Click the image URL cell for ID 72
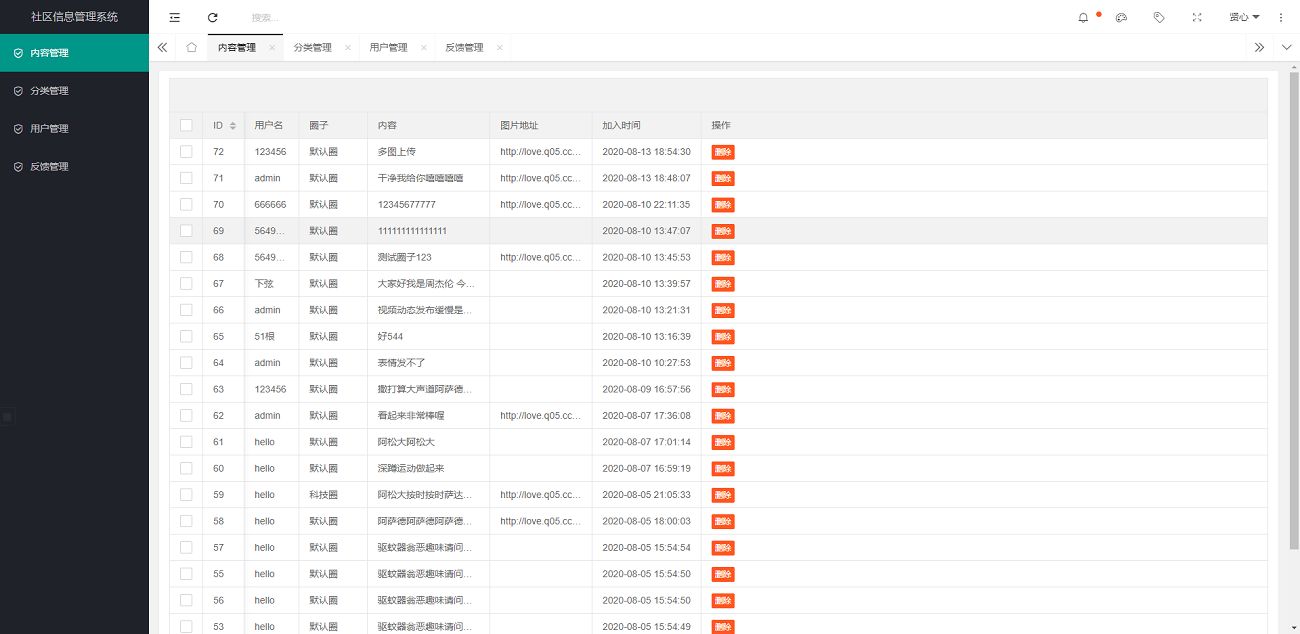The width and height of the screenshot is (1300, 634). click(x=540, y=151)
